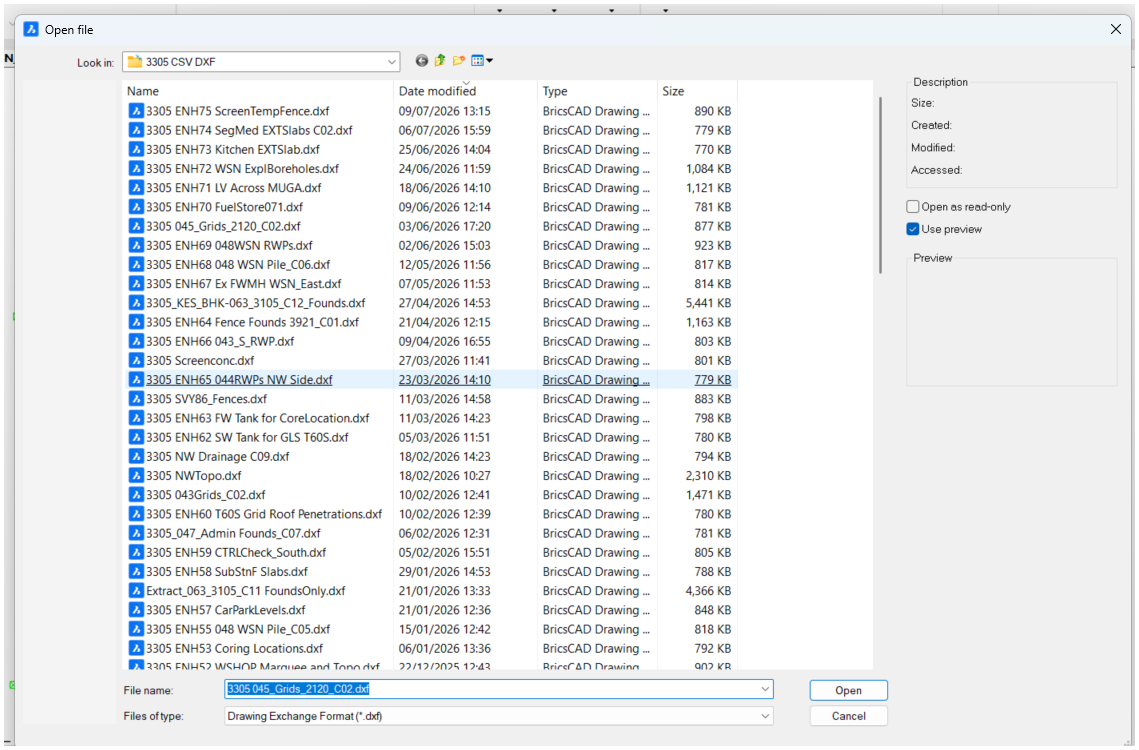
Task: Click folder icon in Look in box
Action: coord(134,62)
